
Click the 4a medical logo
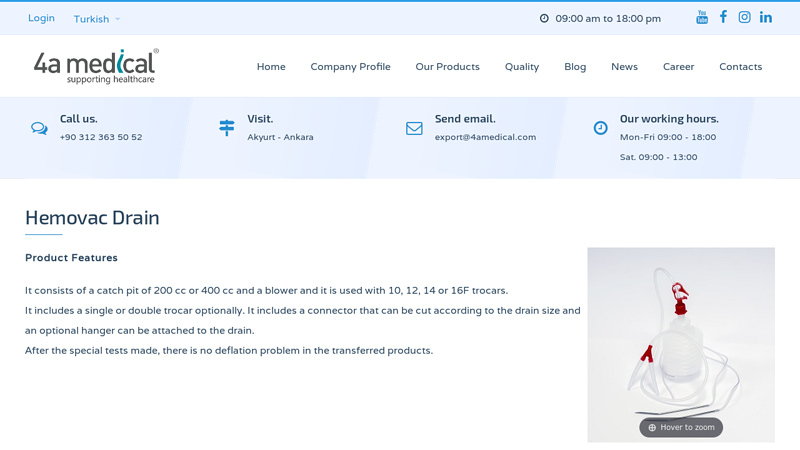pyautogui.click(x=95, y=66)
